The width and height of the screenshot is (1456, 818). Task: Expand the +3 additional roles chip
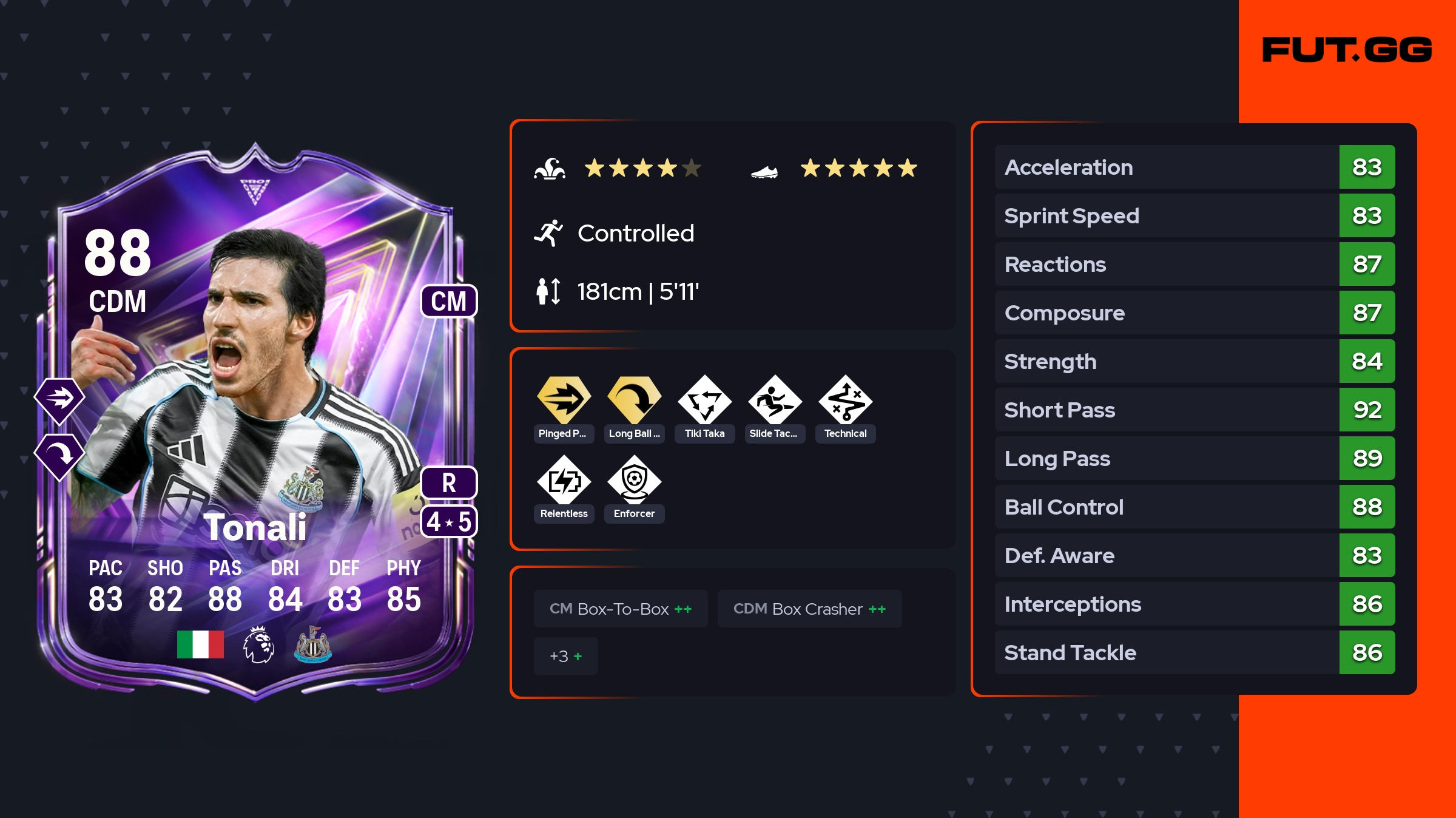(565, 656)
